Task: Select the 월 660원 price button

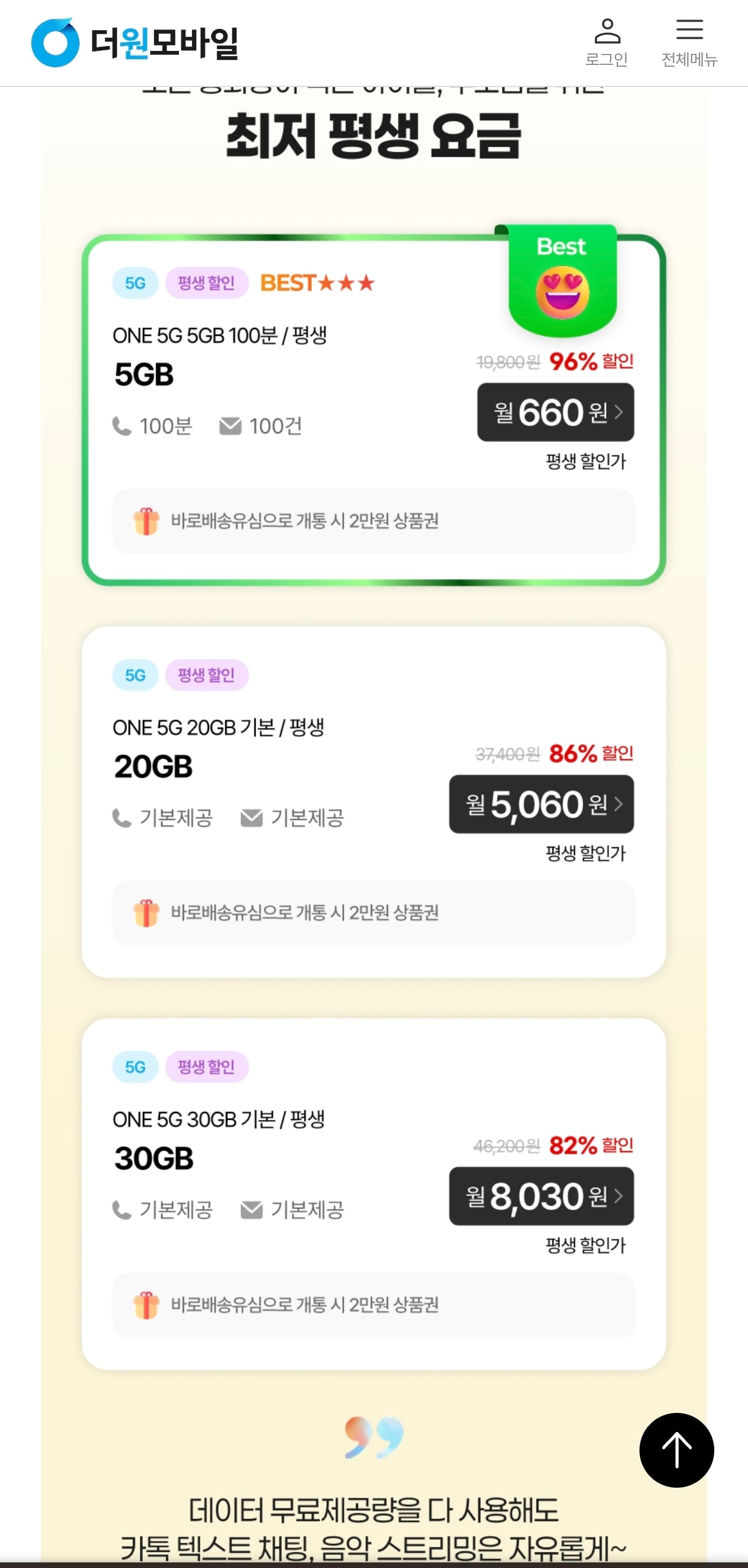Action: click(x=555, y=412)
